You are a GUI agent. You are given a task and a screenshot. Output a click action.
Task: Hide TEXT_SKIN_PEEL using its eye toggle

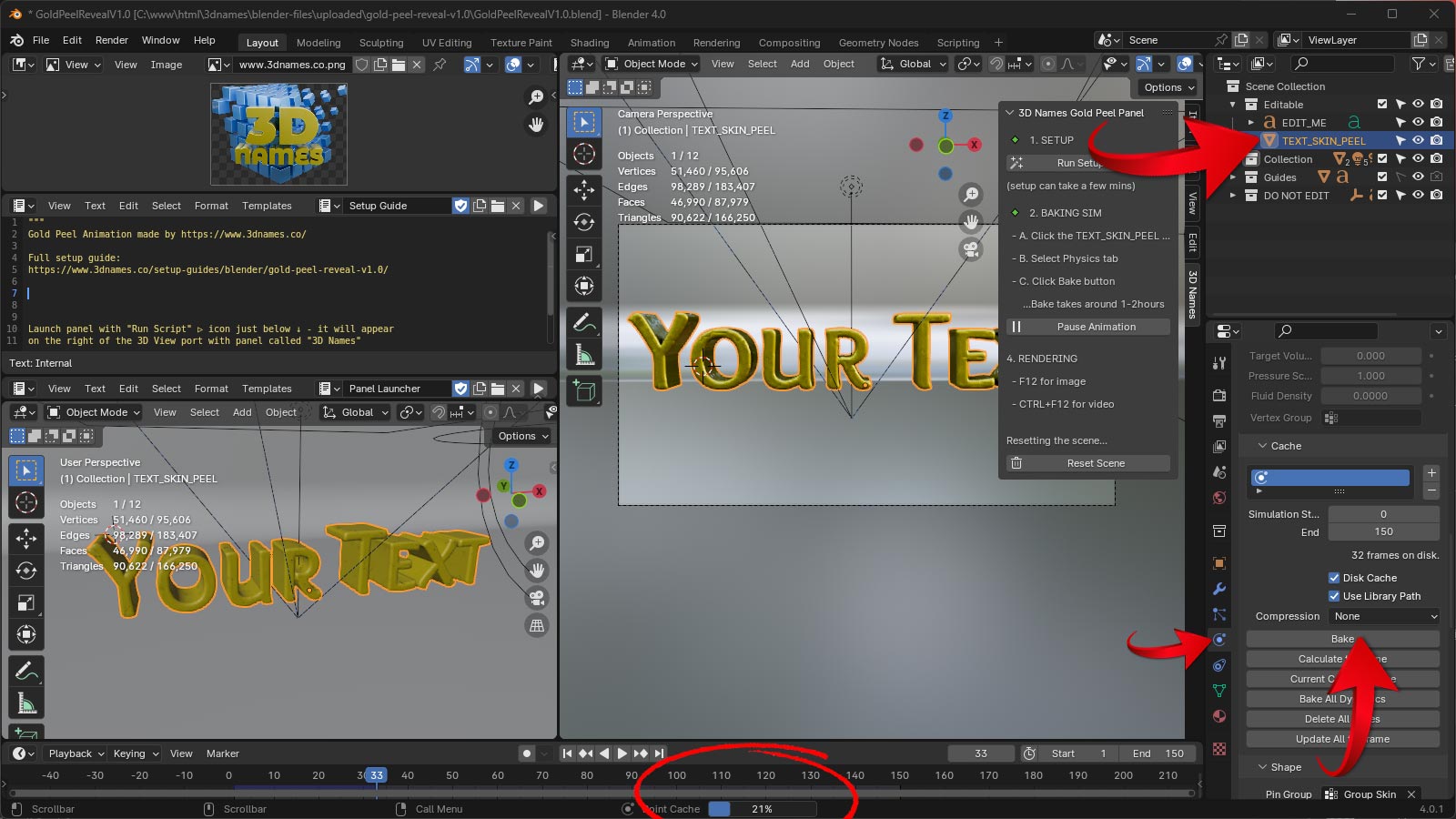coord(1416,140)
